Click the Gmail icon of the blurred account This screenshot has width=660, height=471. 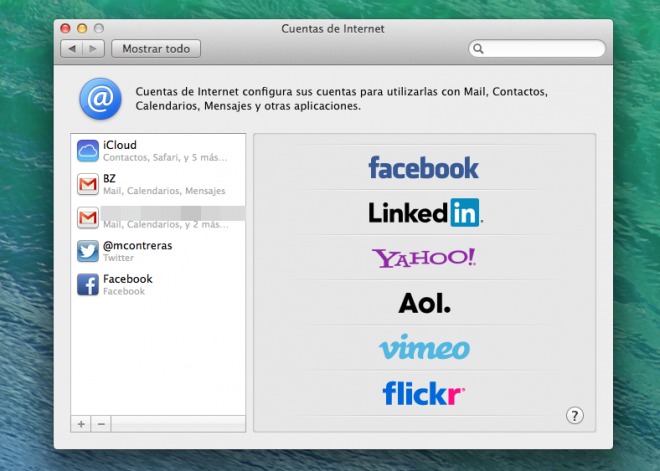(x=88, y=218)
